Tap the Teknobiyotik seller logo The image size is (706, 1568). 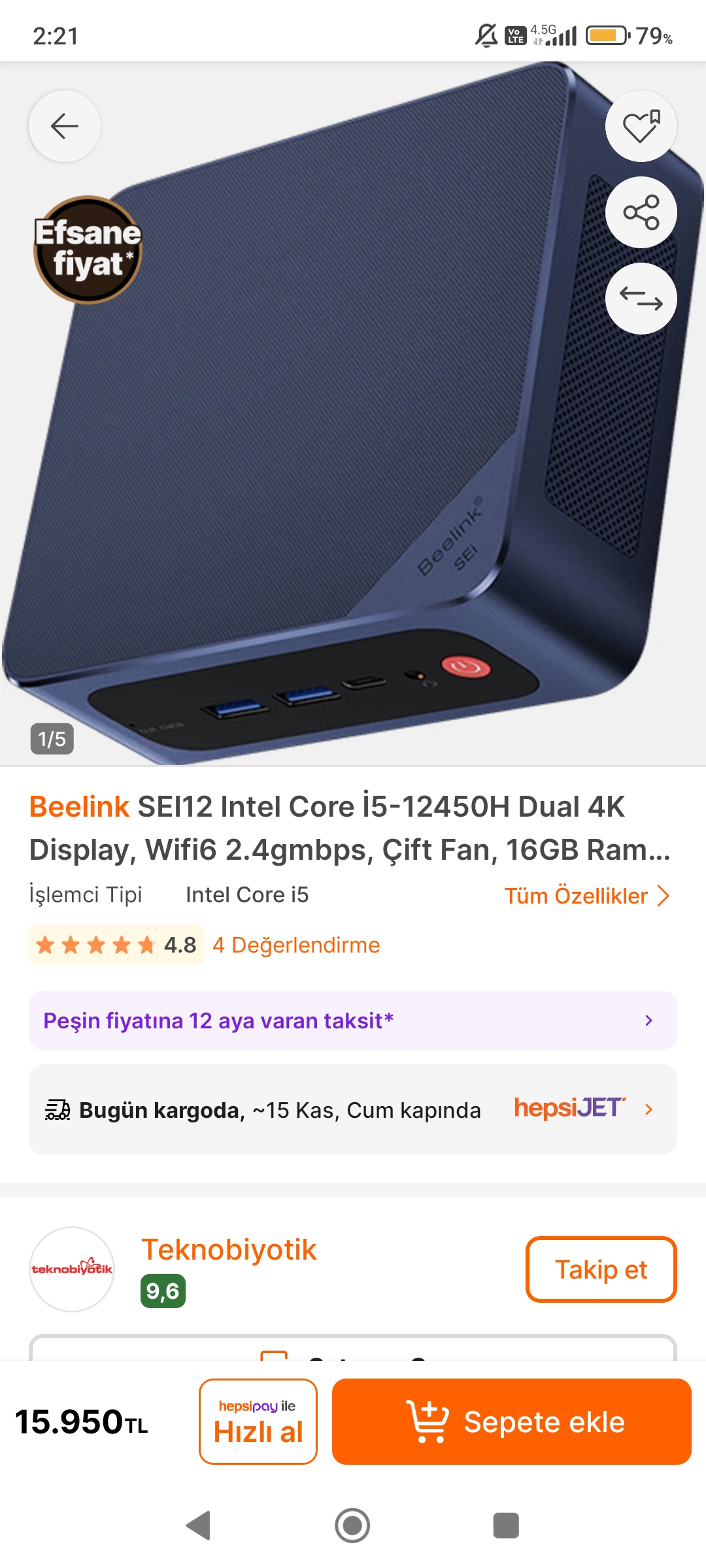click(72, 1269)
